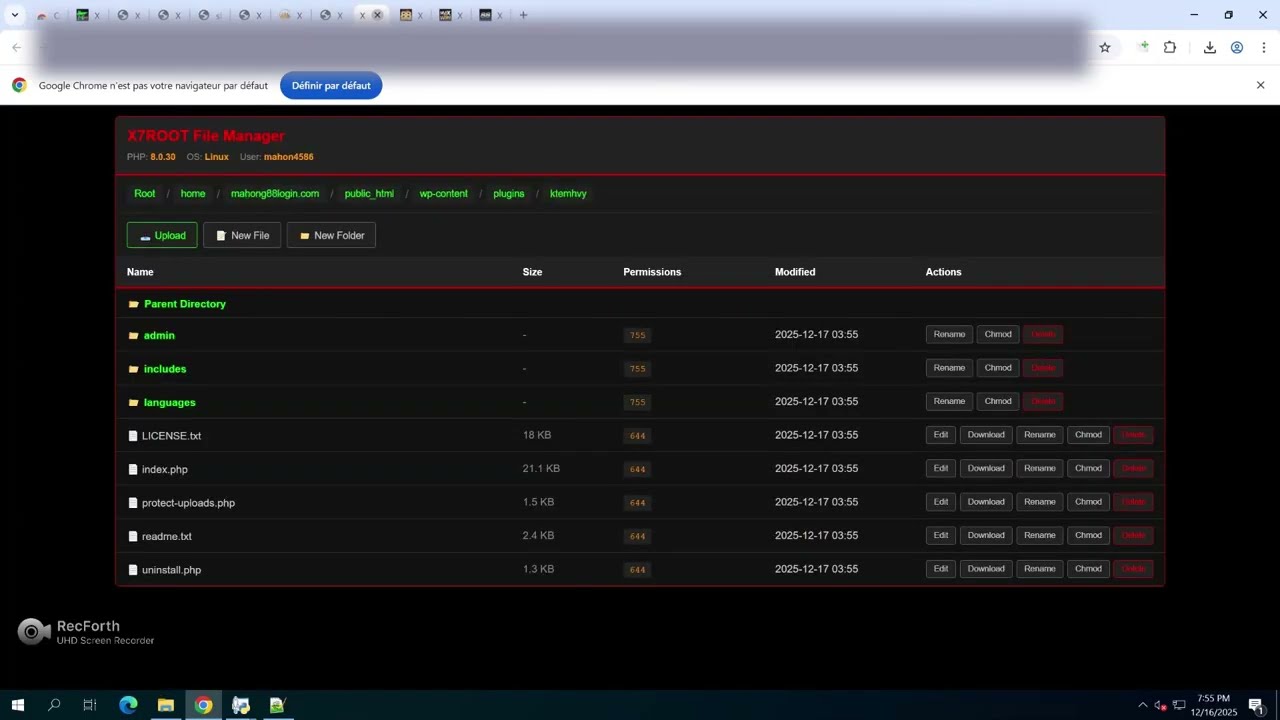Delete readme.txt
Screen dimensions: 1280x720
1133,536
